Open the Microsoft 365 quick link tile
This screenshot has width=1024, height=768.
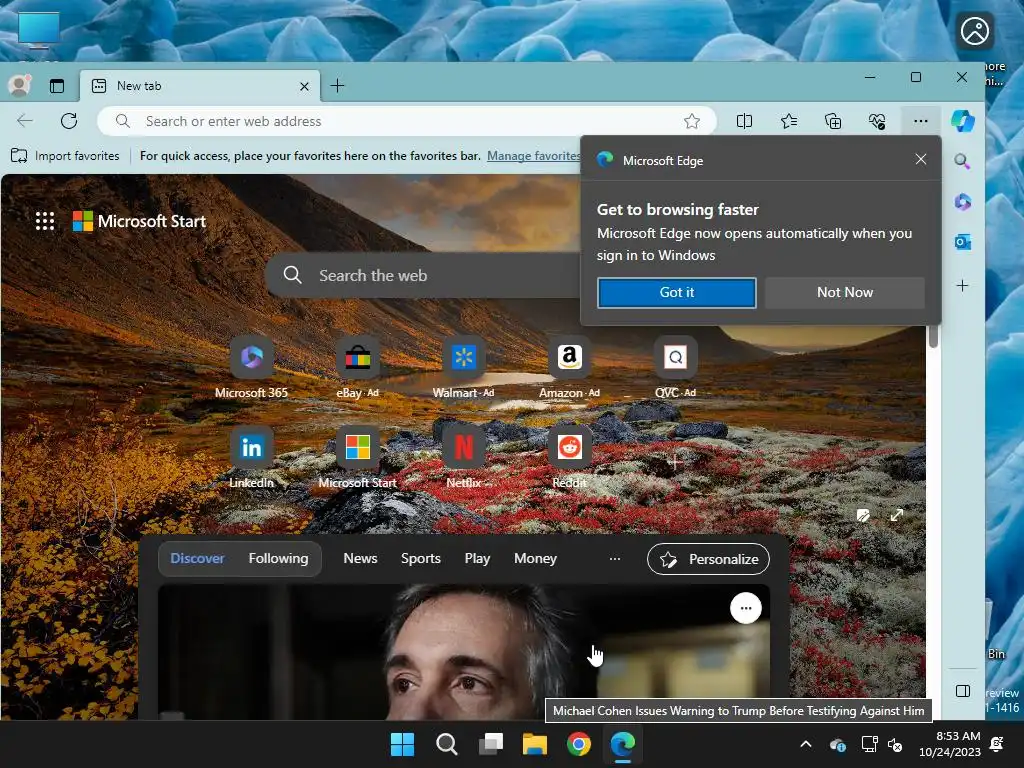click(x=251, y=368)
